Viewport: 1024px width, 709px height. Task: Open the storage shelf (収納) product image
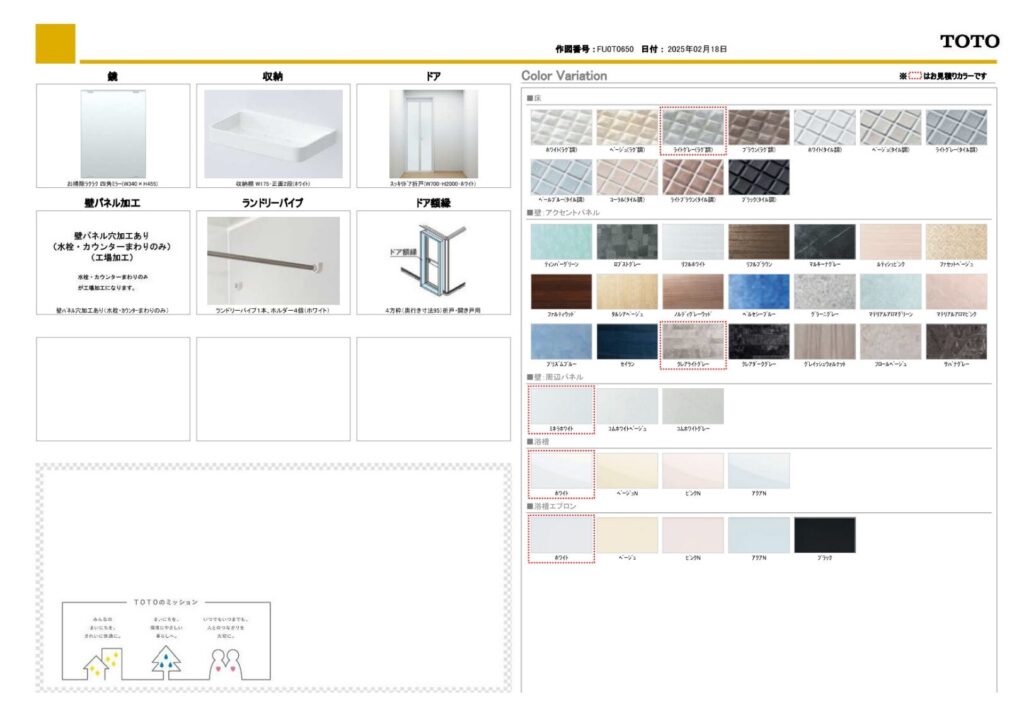[x=273, y=132]
